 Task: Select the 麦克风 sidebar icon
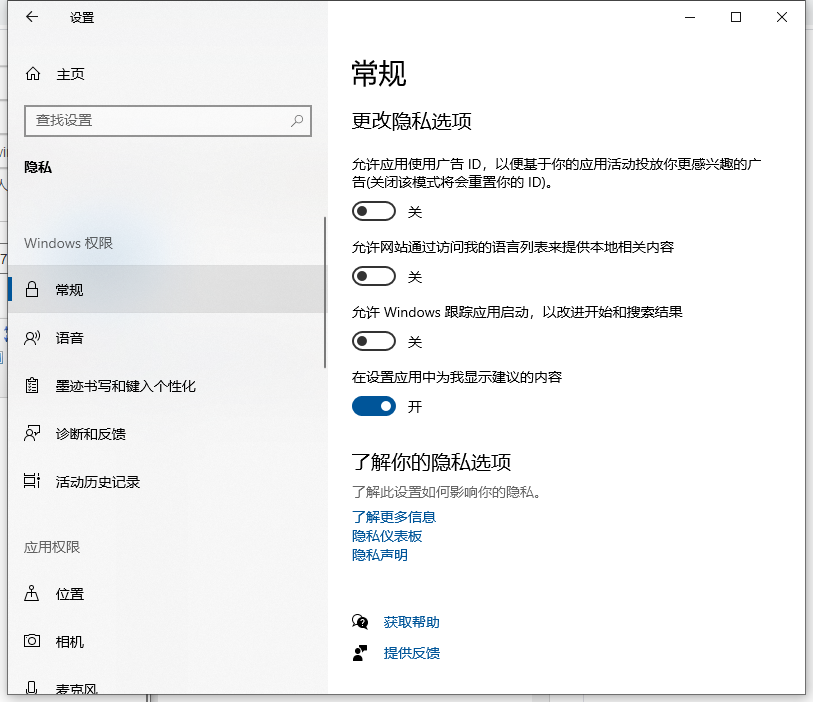pyautogui.click(x=30, y=688)
